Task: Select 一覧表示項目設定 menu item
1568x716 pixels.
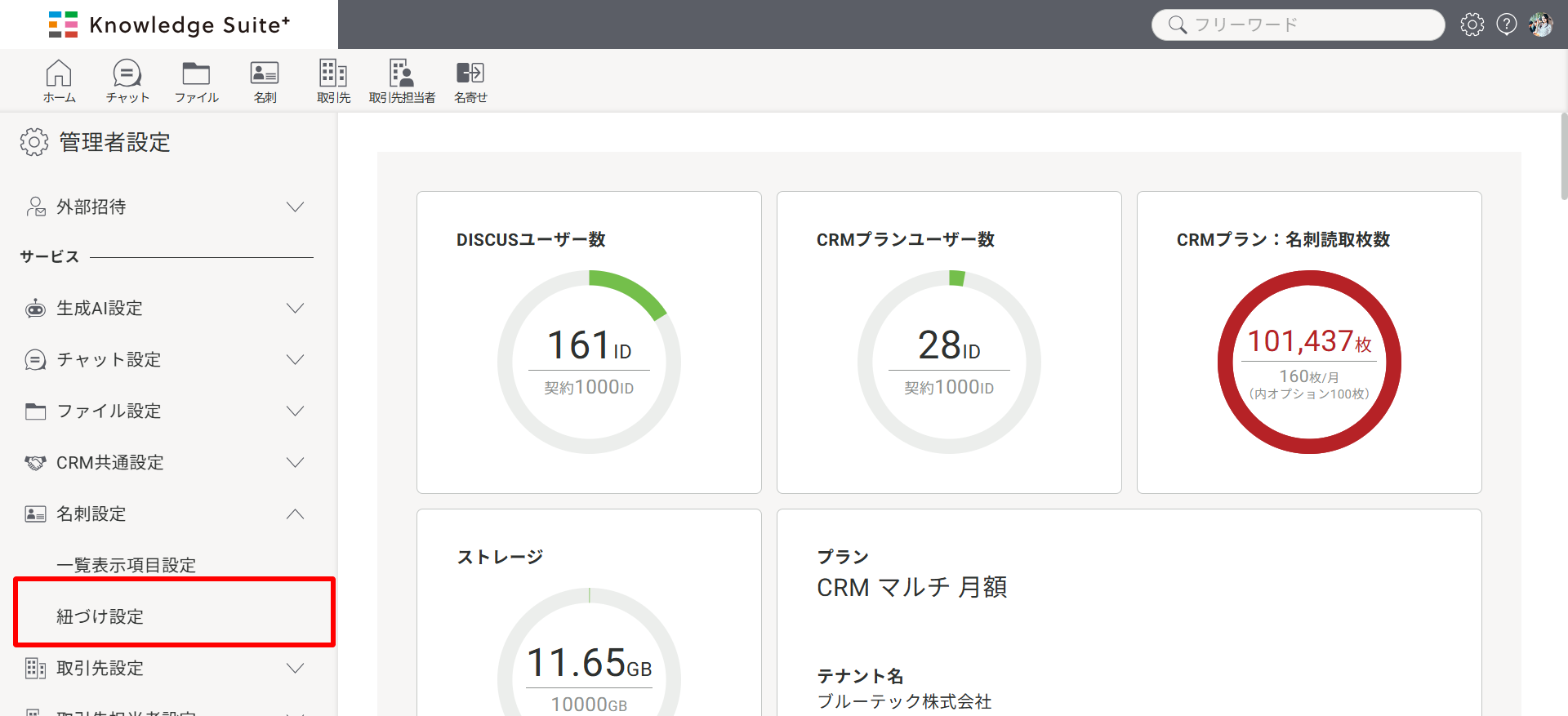Action: (x=126, y=565)
